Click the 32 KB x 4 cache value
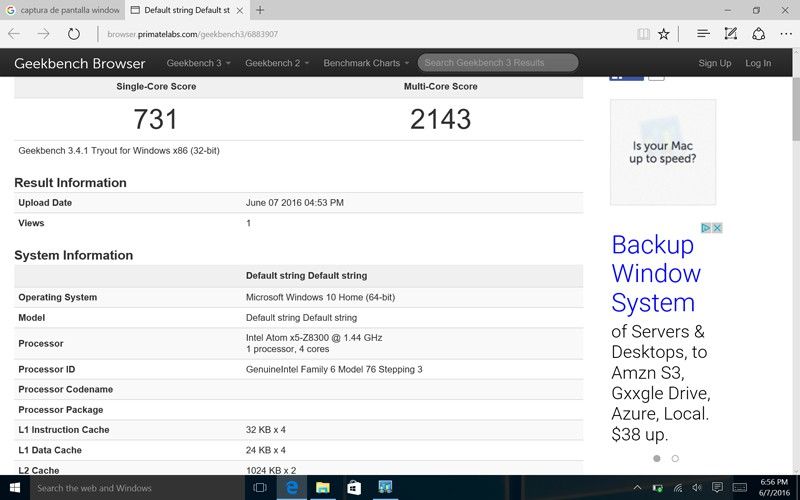 tap(266, 430)
